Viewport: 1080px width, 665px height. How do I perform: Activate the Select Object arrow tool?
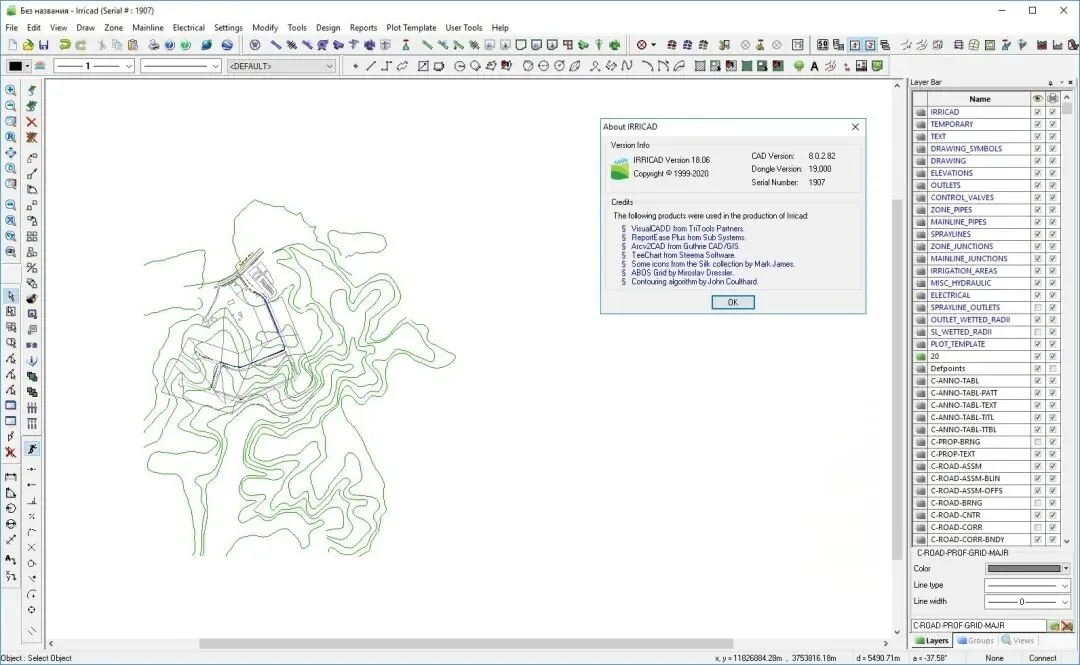(x=10, y=296)
